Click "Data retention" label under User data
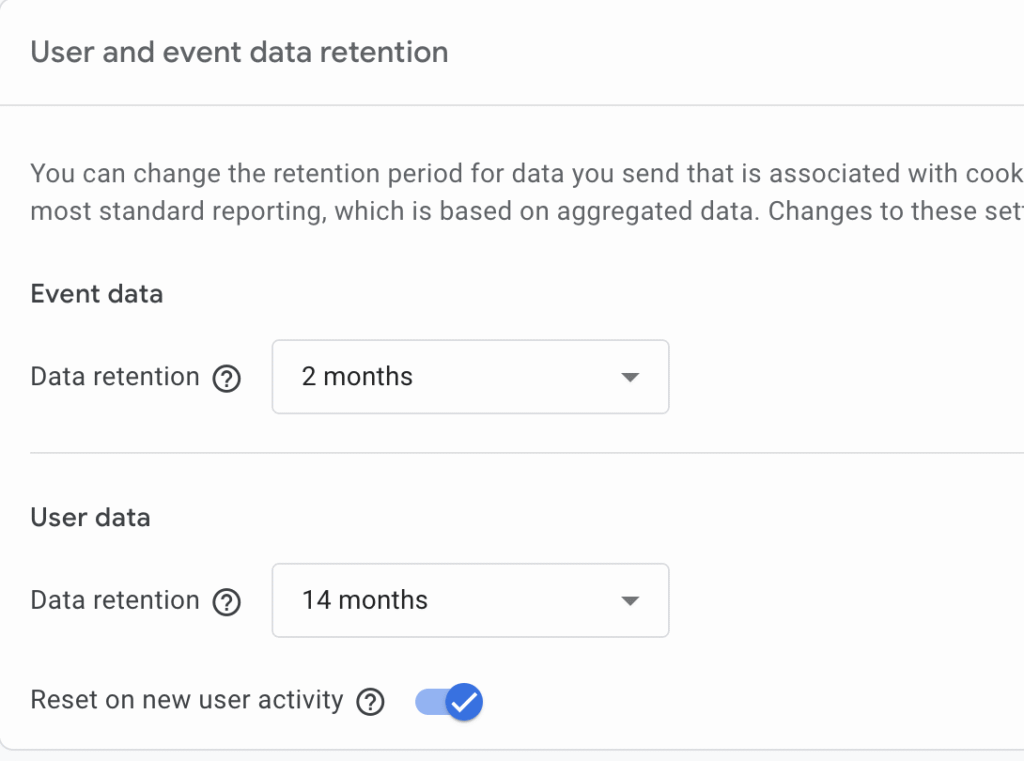 coord(115,601)
